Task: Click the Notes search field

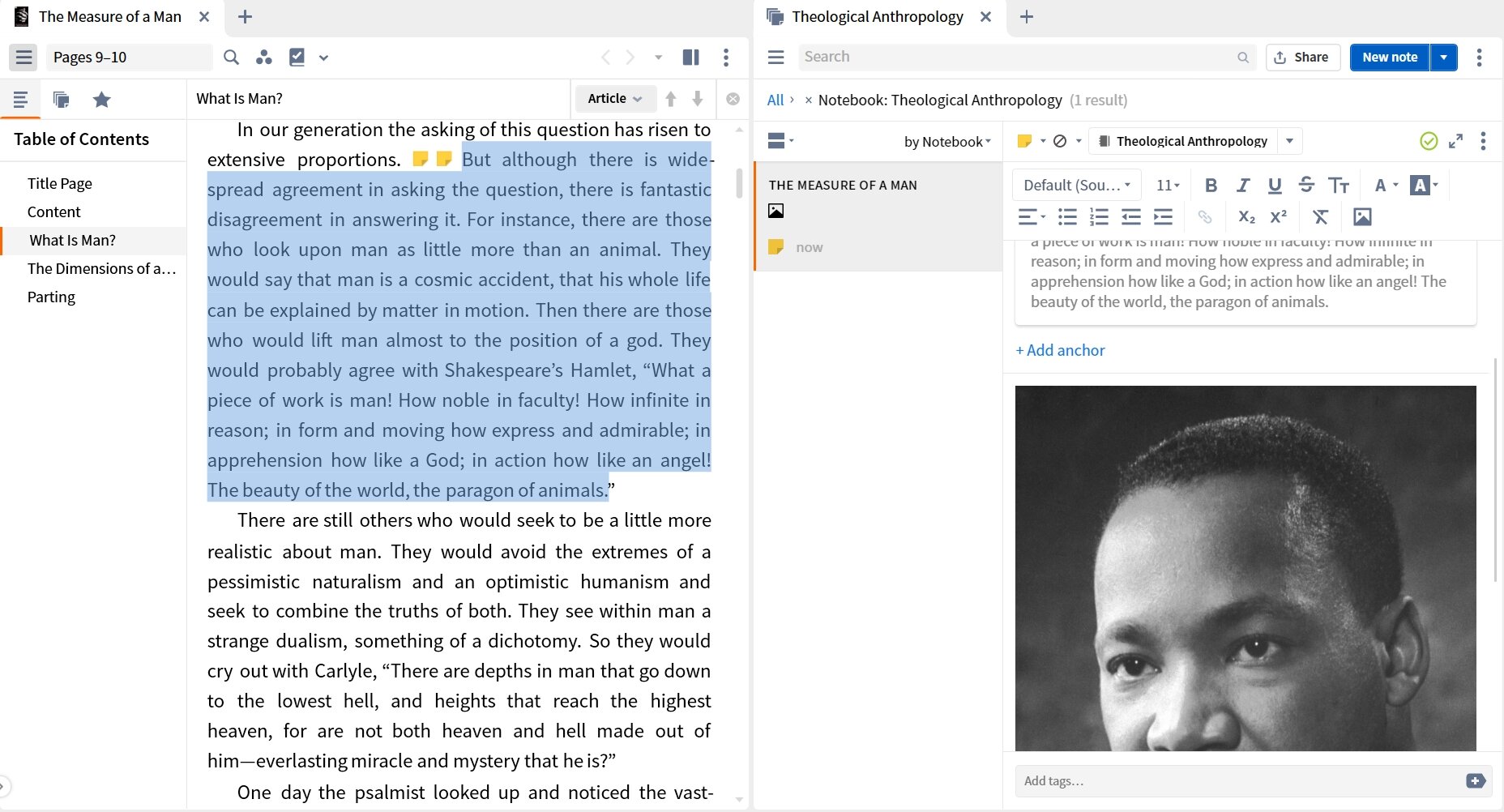Action: tap(1027, 58)
